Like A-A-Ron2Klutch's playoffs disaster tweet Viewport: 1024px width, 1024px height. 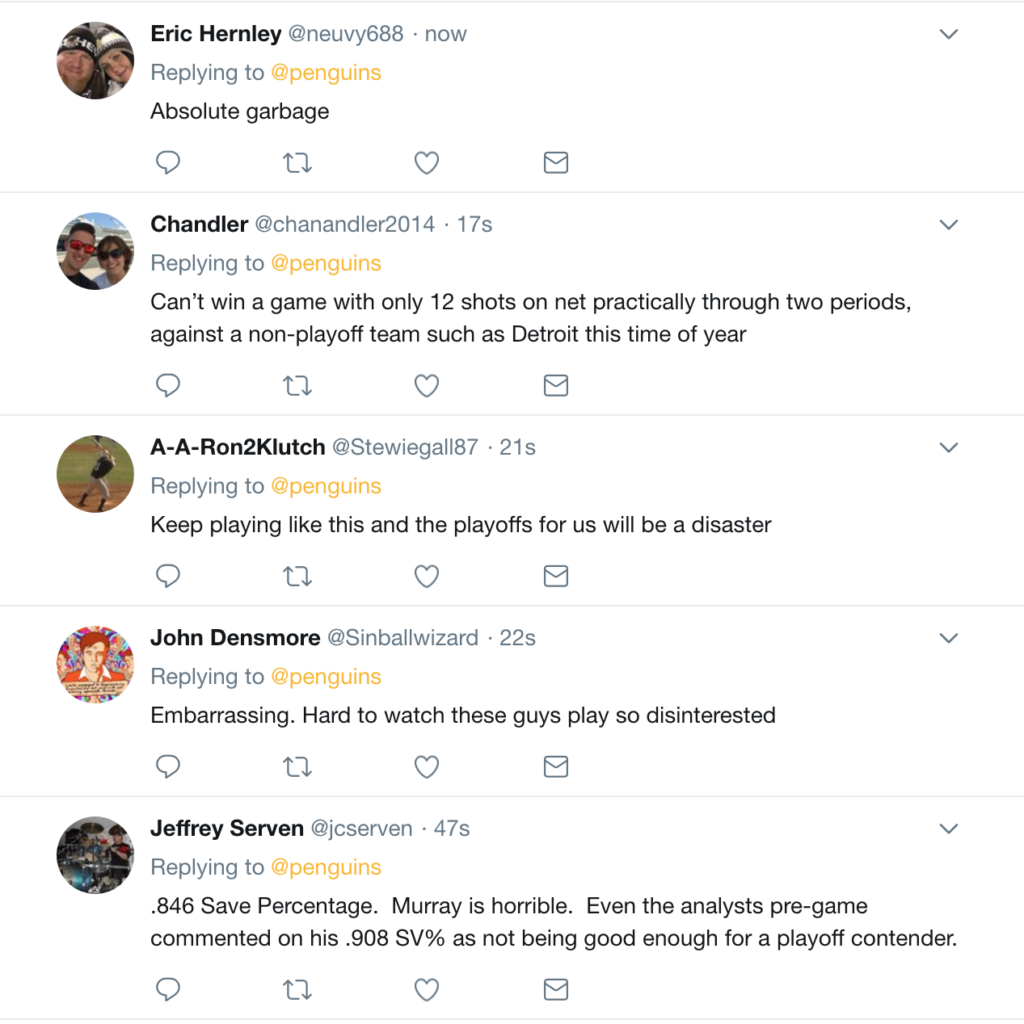[x=427, y=576]
